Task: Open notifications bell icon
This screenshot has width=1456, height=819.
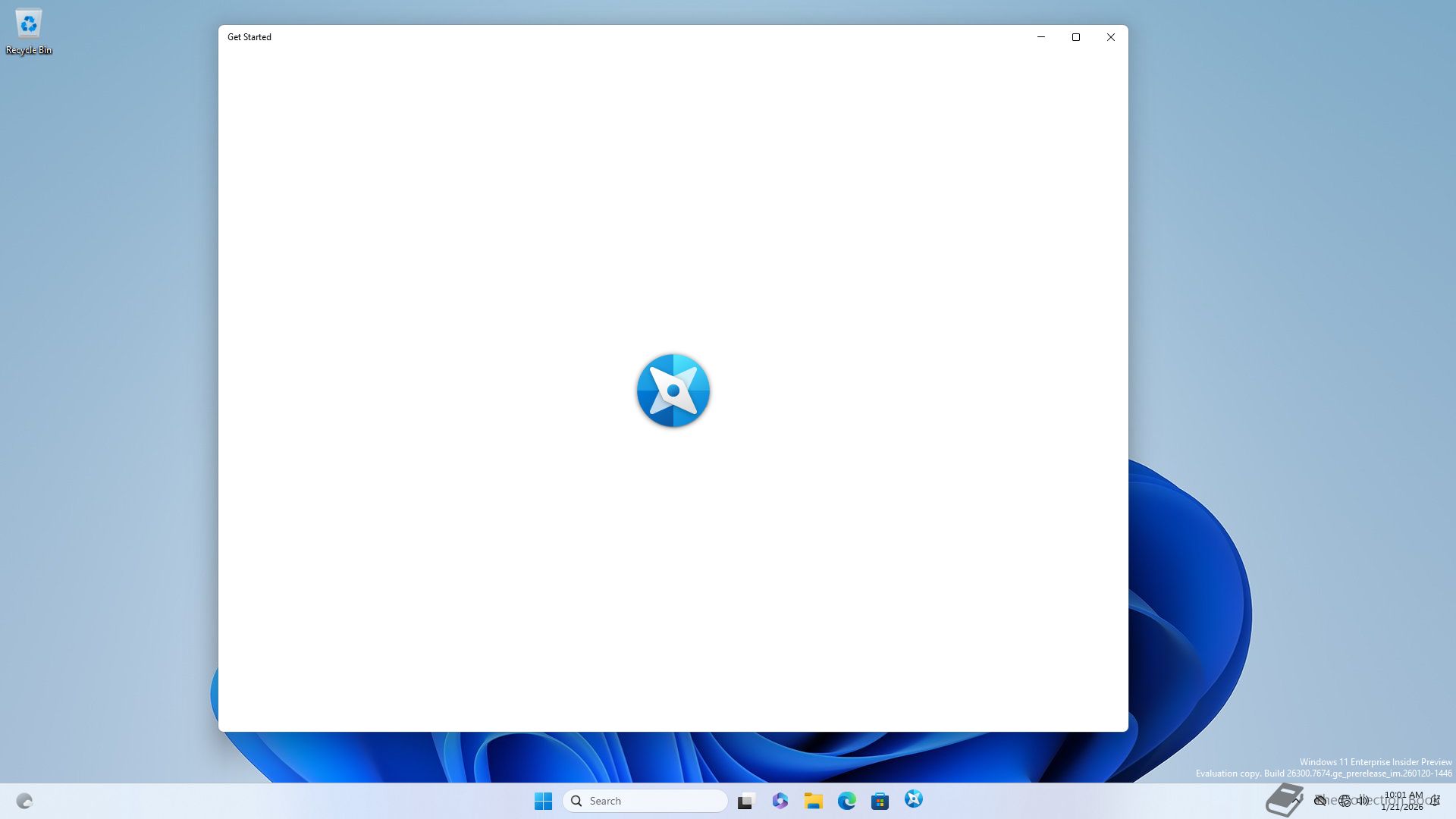Action: (x=1435, y=801)
